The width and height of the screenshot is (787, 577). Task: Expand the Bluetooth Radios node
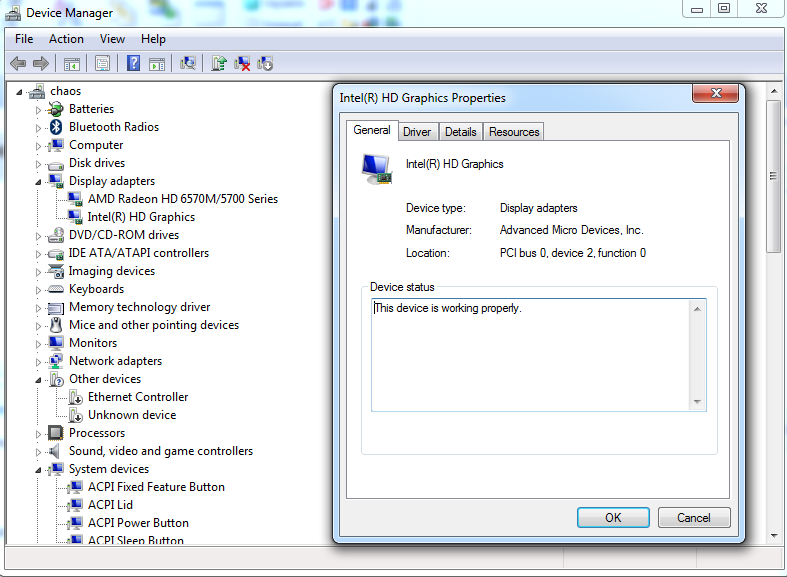click(38, 128)
